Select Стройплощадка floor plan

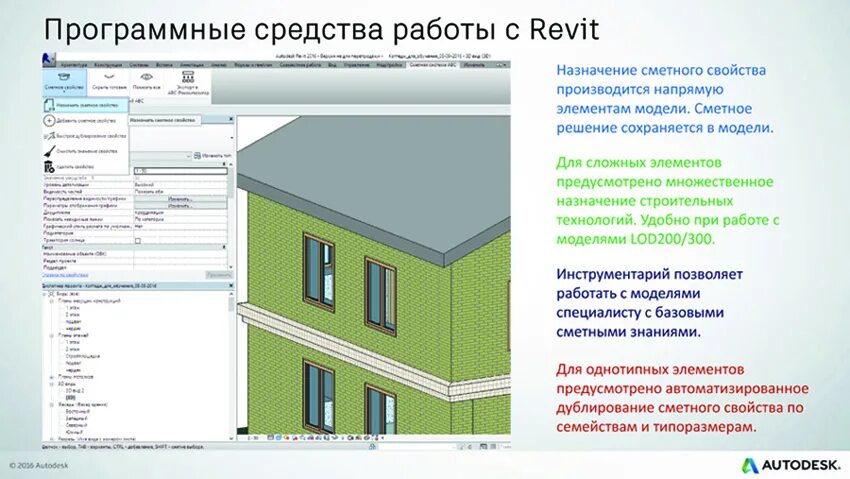(x=82, y=356)
